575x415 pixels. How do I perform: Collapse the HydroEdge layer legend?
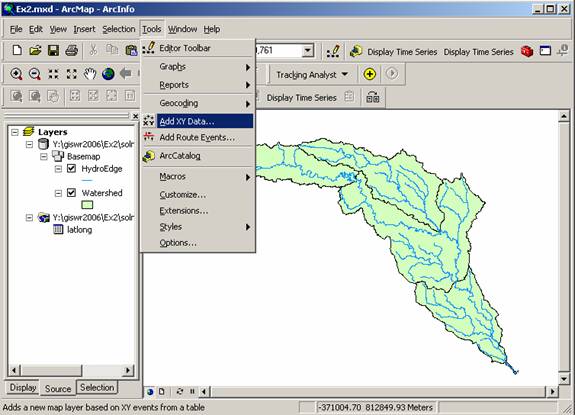click(x=58, y=169)
